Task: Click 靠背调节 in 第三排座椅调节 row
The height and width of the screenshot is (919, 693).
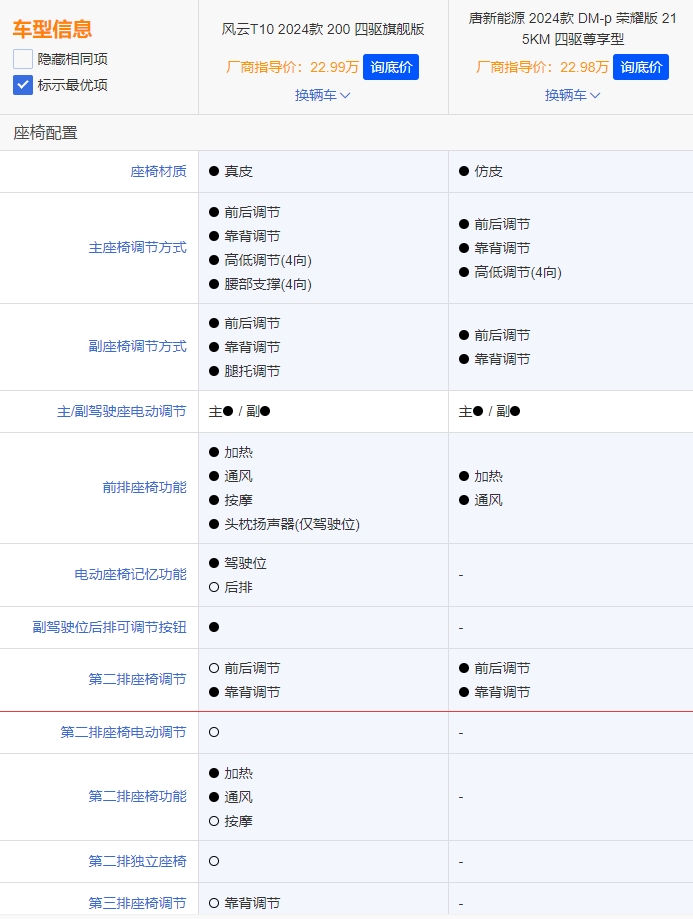Action: pyautogui.click(x=252, y=903)
